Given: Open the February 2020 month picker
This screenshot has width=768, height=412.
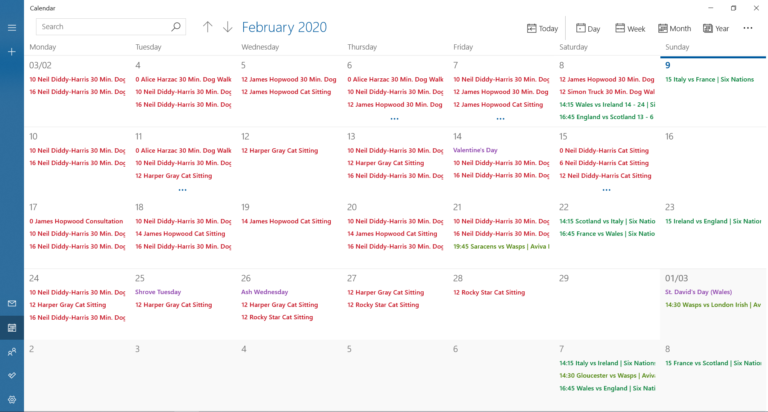Looking at the screenshot, I should pos(284,27).
